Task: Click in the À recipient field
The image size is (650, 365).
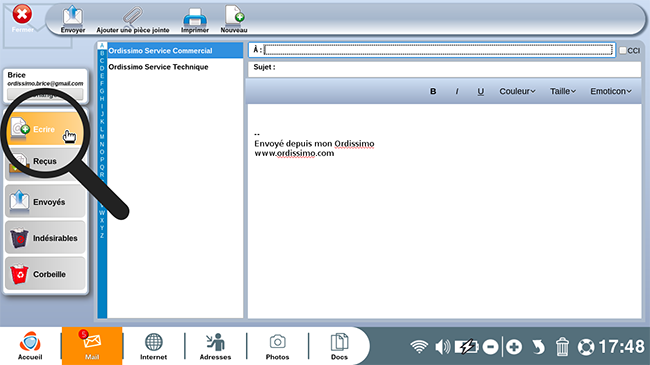Action: click(x=438, y=50)
